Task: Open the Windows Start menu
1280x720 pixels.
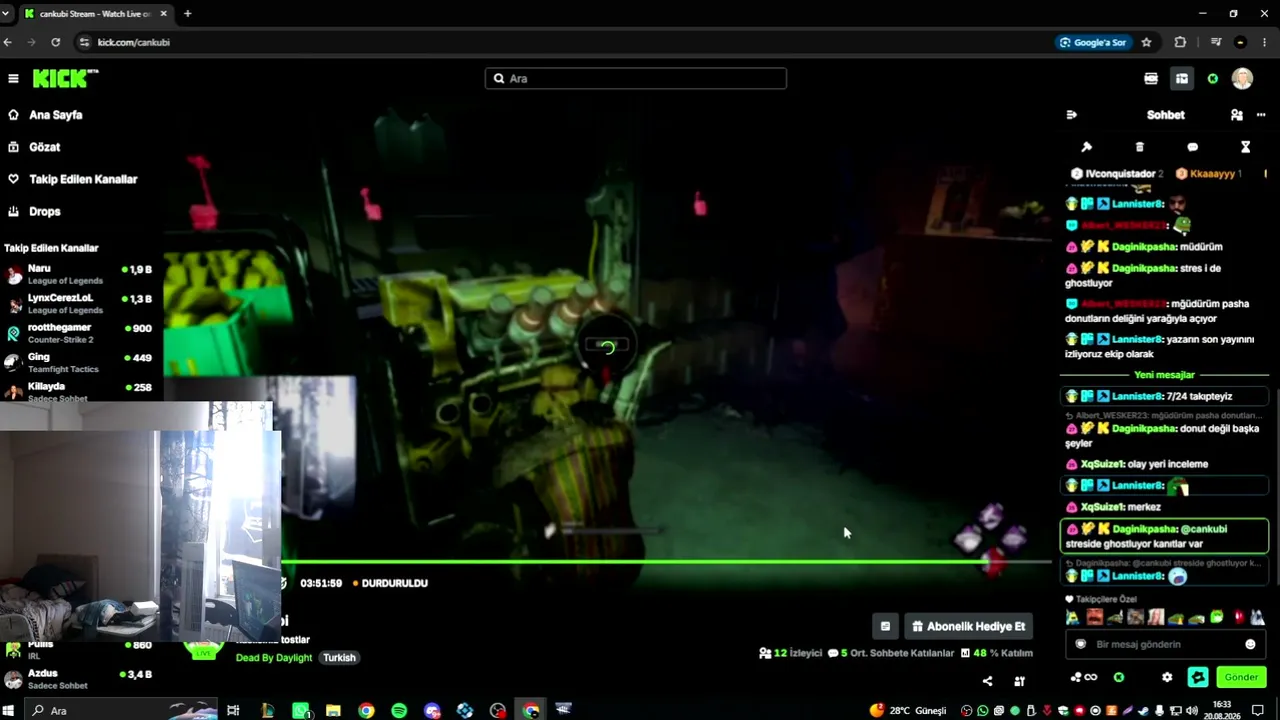Action: tap(9, 710)
